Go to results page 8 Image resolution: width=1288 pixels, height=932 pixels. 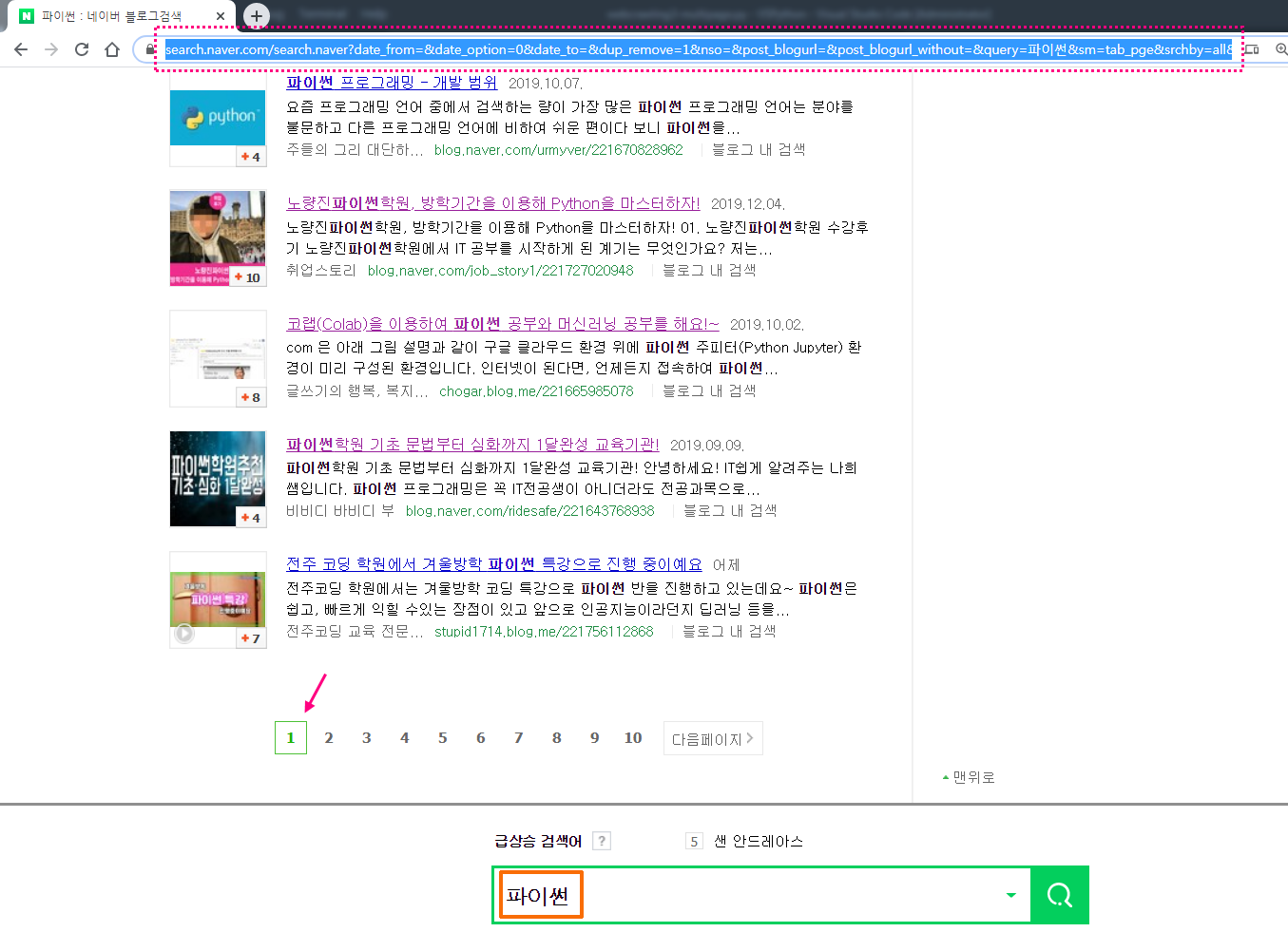557,738
